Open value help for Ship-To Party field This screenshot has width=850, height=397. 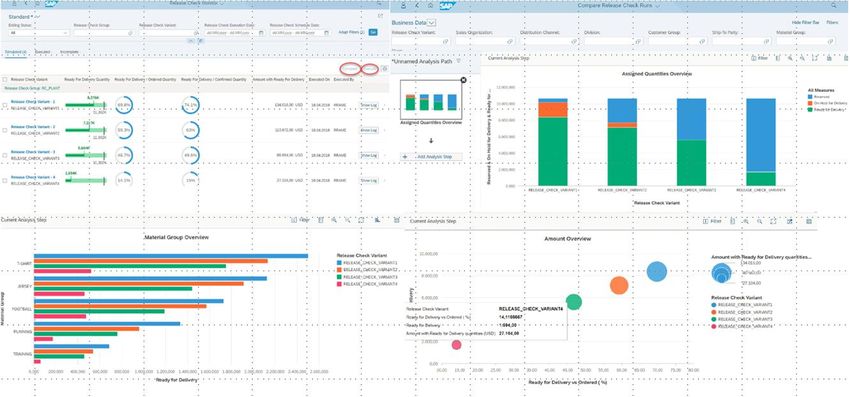pos(766,41)
